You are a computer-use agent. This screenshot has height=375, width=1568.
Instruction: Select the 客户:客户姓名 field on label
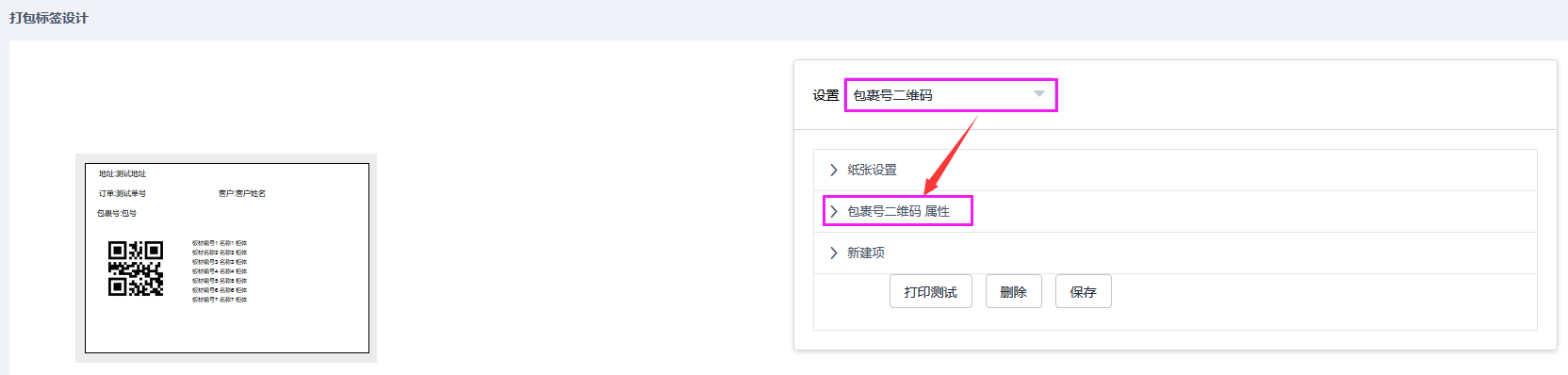pyautogui.click(x=242, y=193)
